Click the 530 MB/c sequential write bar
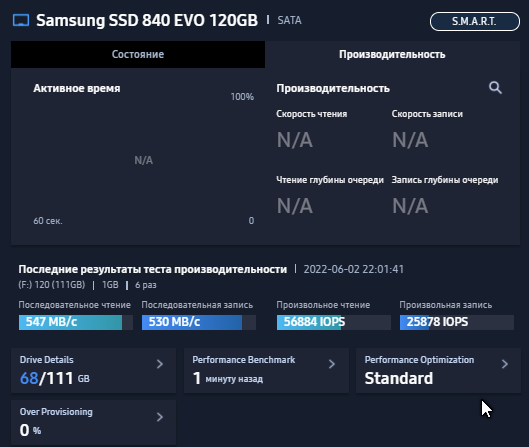The image size is (529, 447). pyautogui.click(x=199, y=322)
